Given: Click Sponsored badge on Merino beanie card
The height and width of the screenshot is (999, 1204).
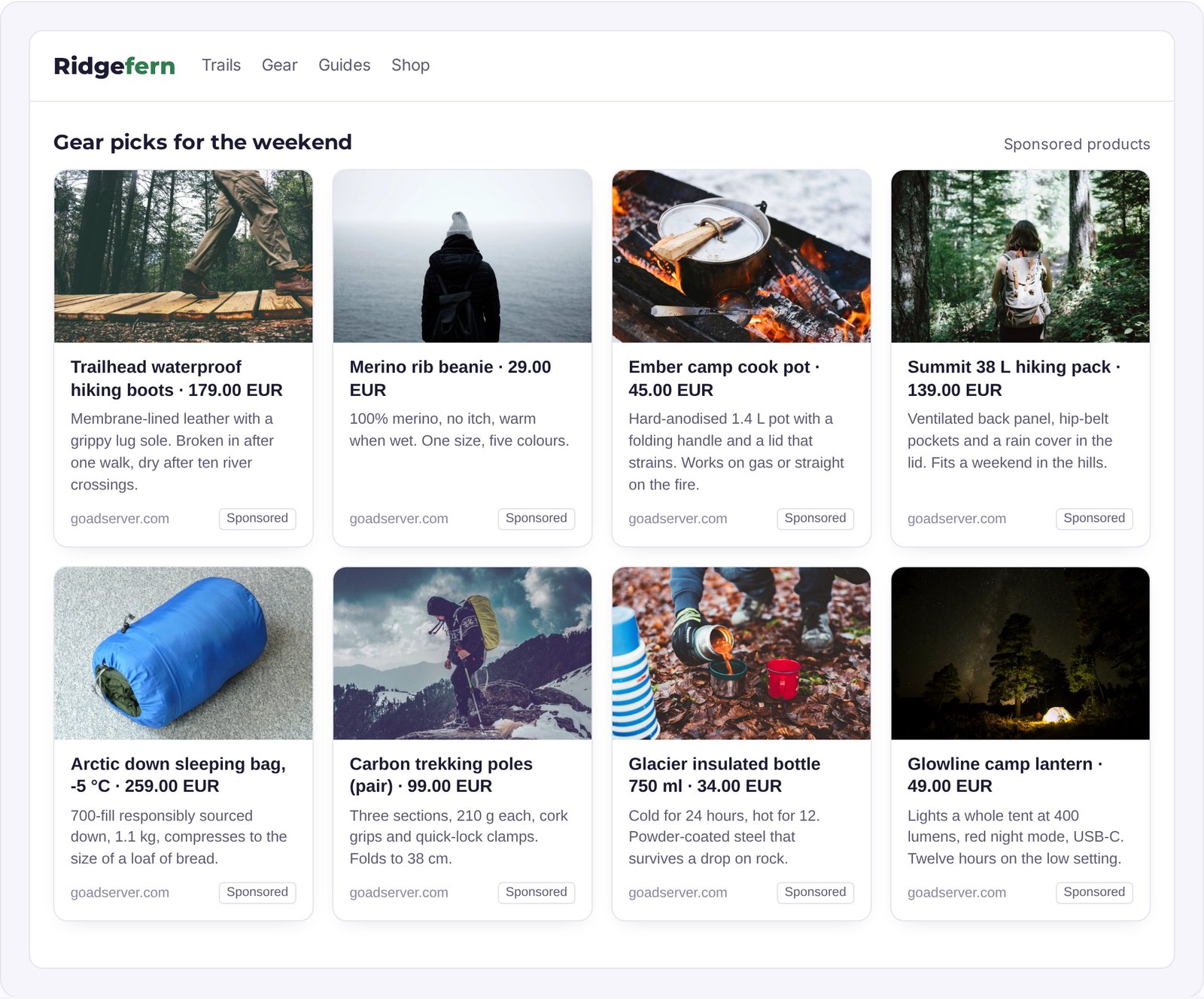Looking at the screenshot, I should 537,519.
